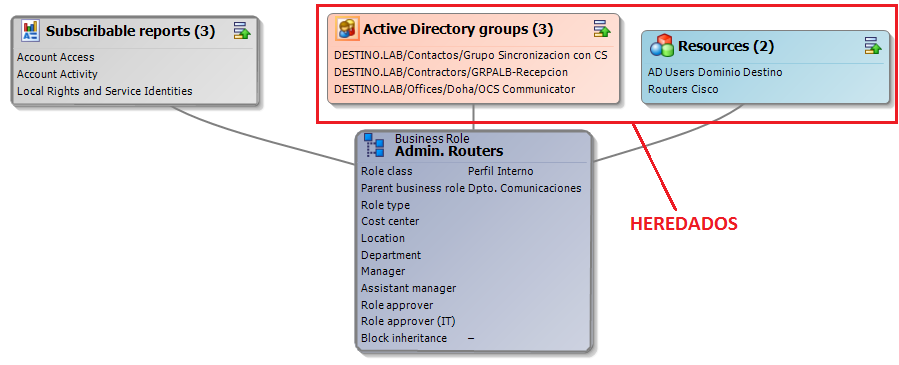Click Resources (2) header

point(726,46)
